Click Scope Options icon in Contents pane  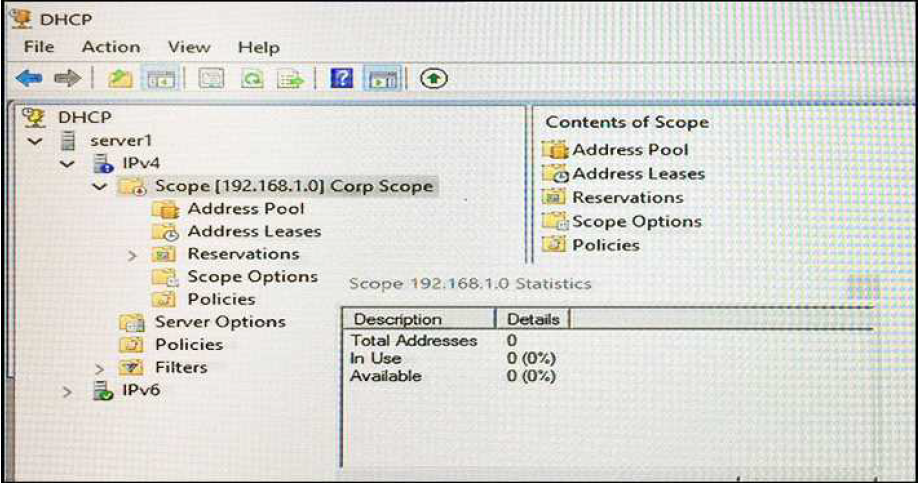[x=555, y=221]
